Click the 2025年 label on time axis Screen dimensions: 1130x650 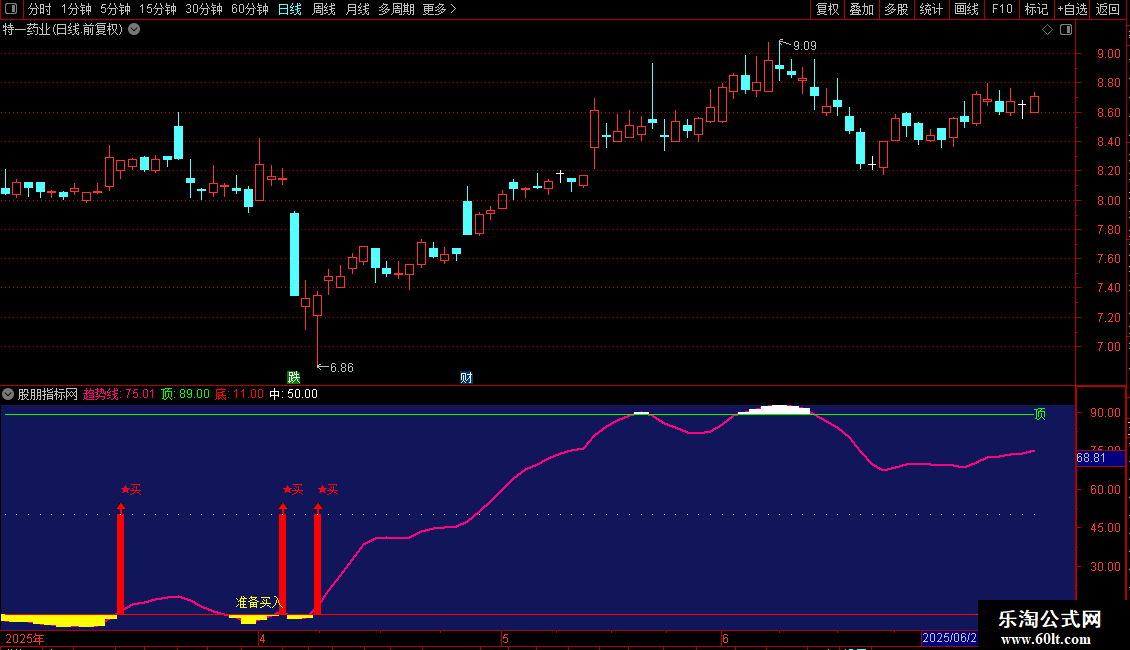point(25,638)
